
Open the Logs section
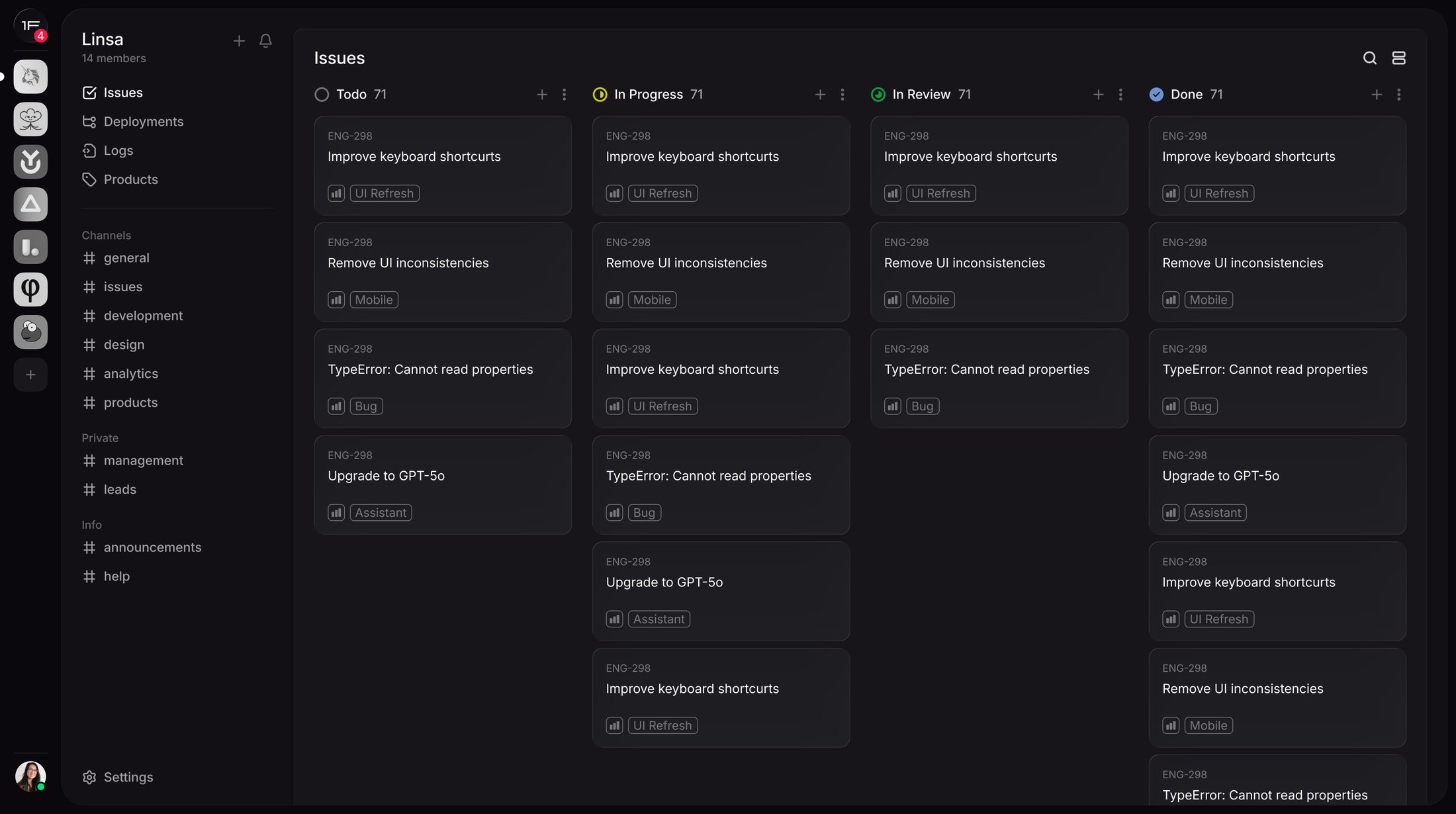(107, 151)
